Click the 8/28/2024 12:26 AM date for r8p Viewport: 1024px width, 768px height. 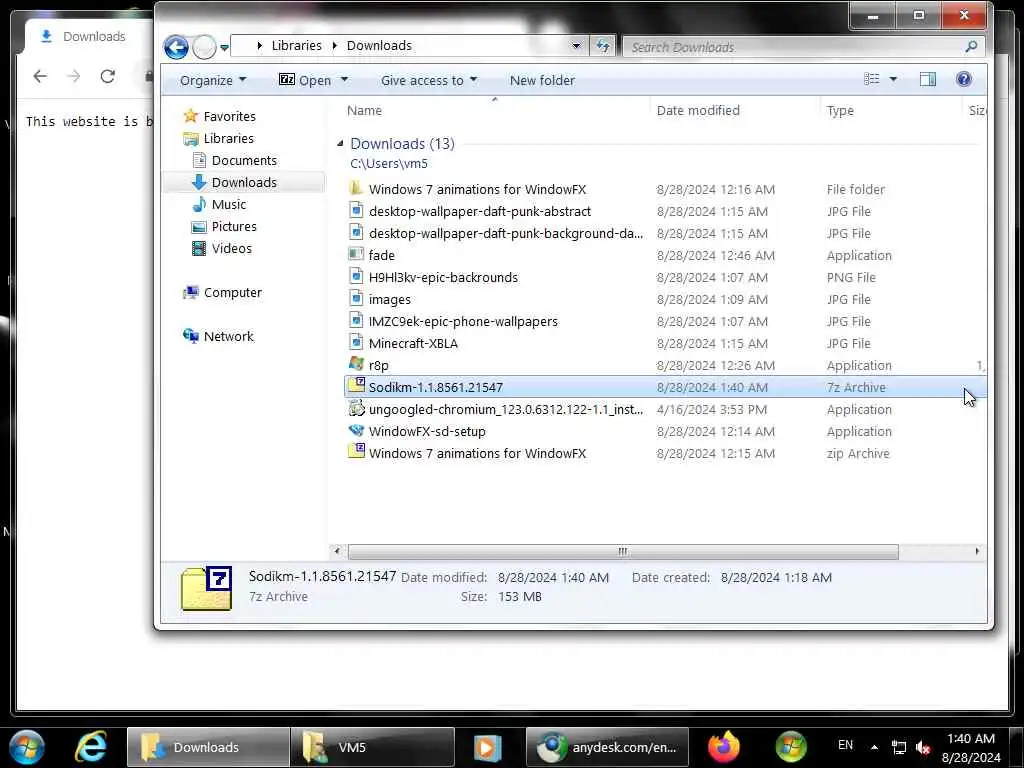point(716,366)
